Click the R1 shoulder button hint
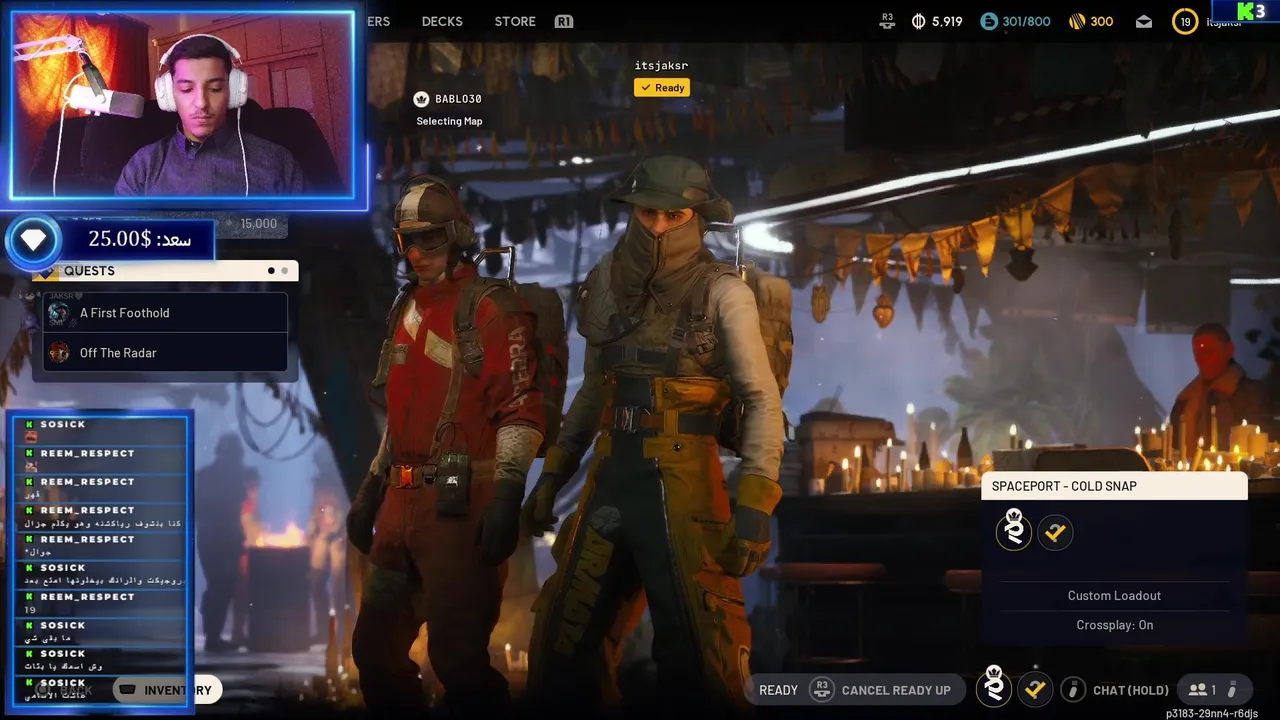1280x720 pixels. (564, 21)
